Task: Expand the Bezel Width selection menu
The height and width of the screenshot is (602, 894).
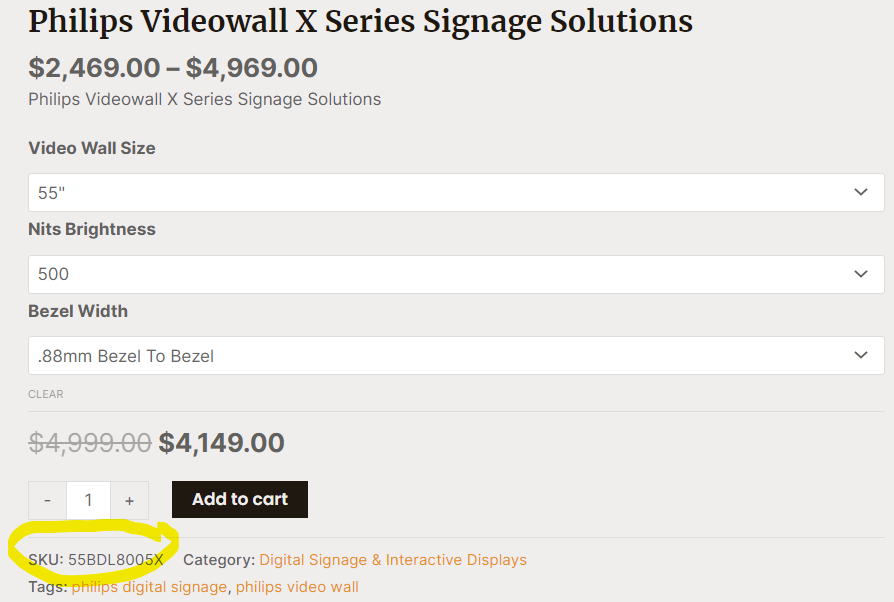Action: 456,355
